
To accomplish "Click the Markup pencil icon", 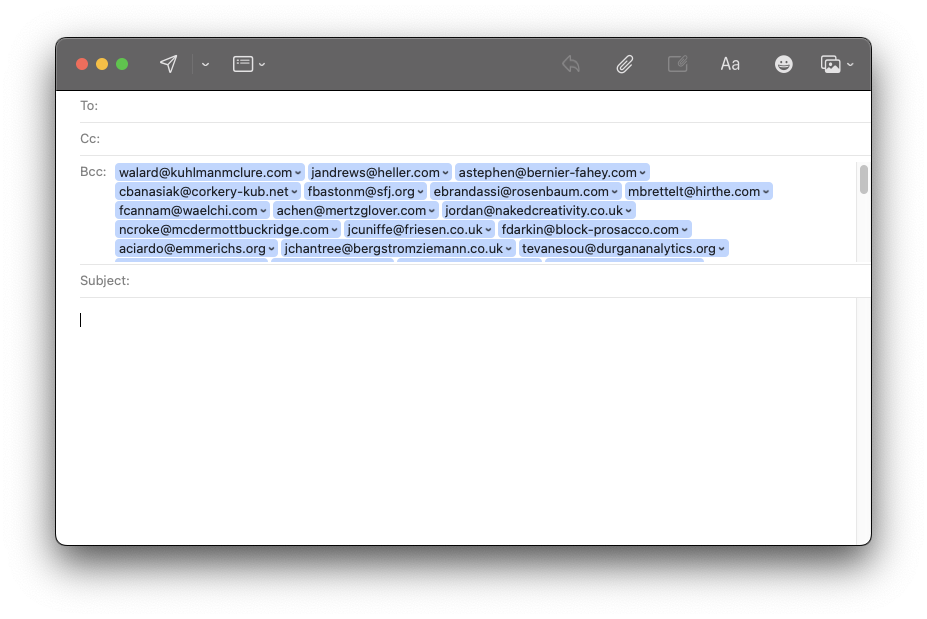I will tap(677, 64).
